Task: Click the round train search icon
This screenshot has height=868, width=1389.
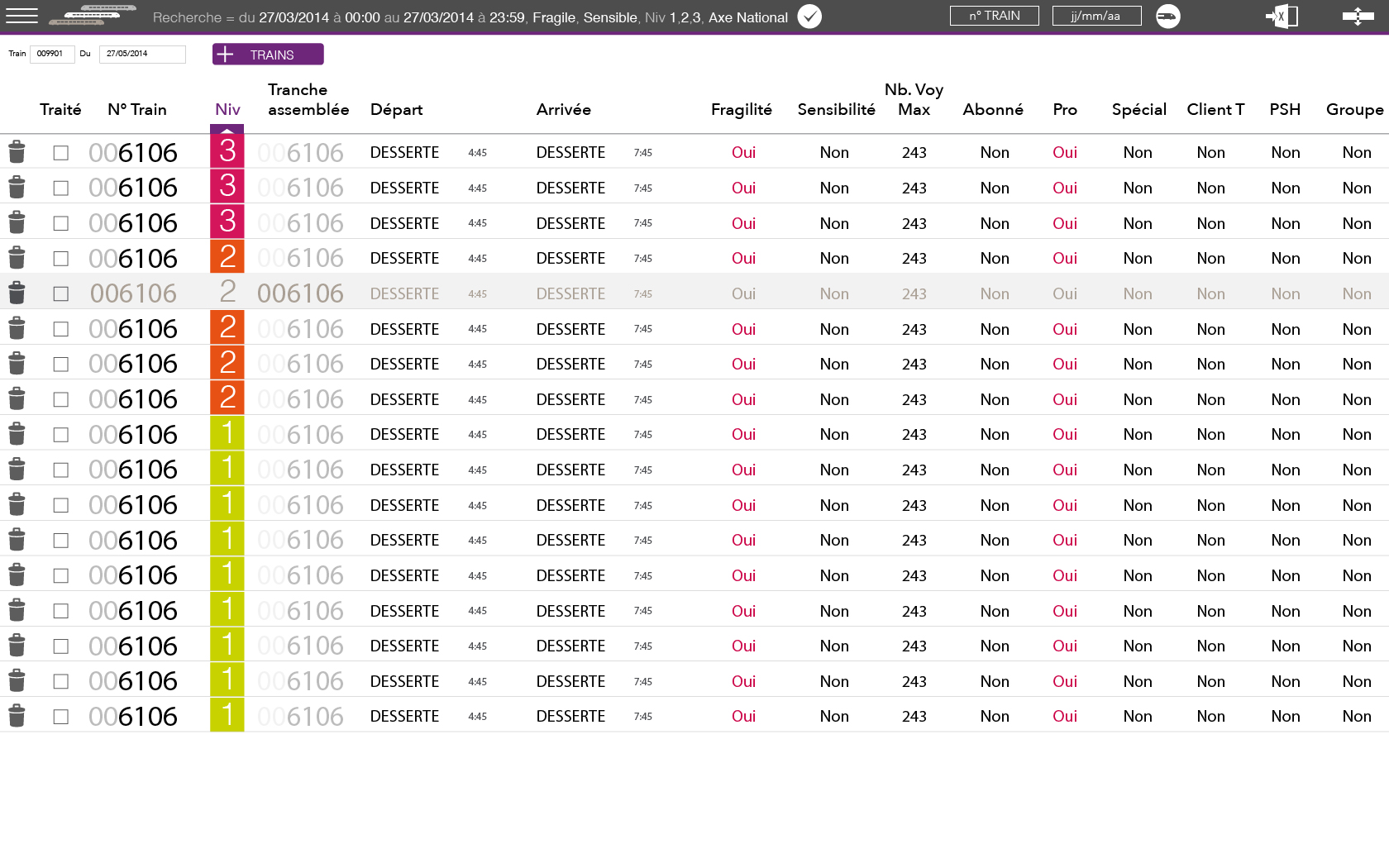Action: (x=1167, y=17)
